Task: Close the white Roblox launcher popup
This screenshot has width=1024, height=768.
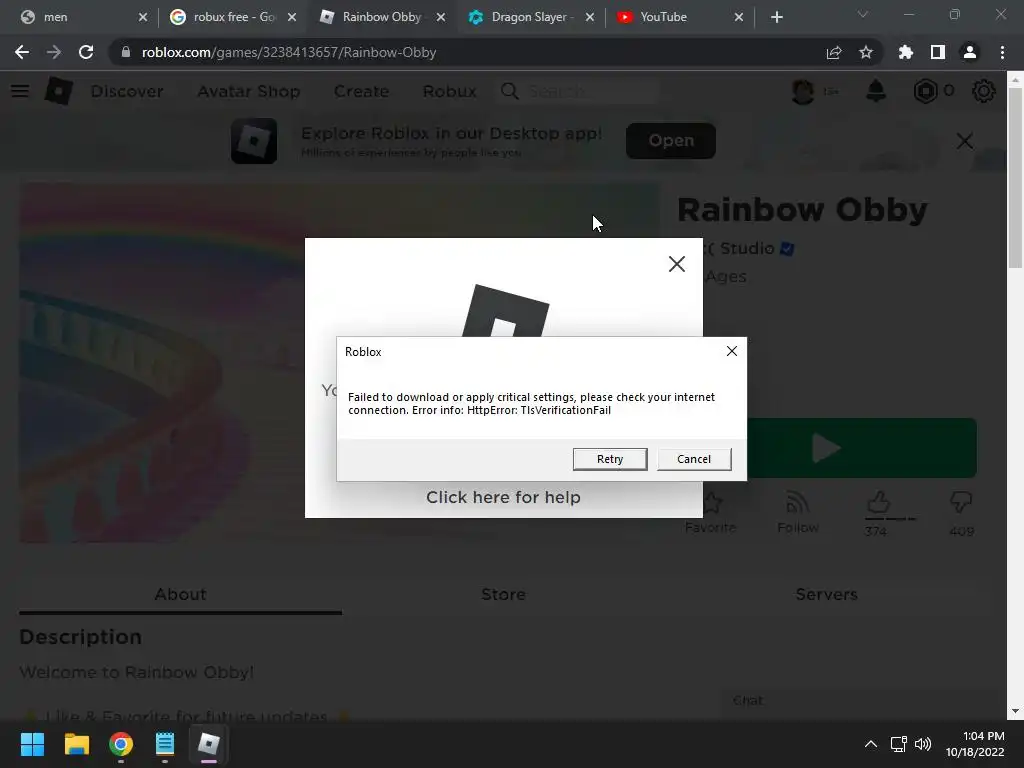Action: (x=677, y=264)
